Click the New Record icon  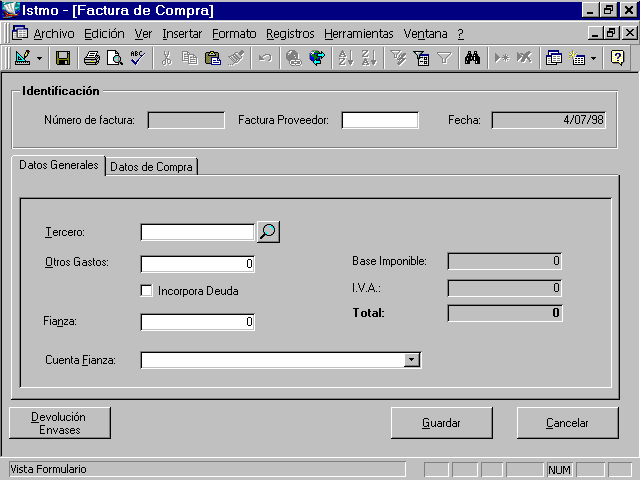pos(502,58)
